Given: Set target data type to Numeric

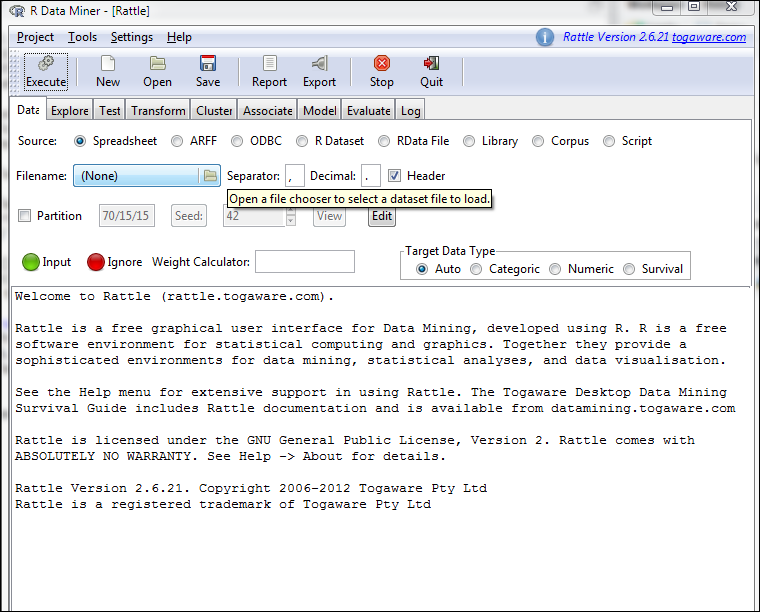Looking at the screenshot, I should (x=555, y=269).
